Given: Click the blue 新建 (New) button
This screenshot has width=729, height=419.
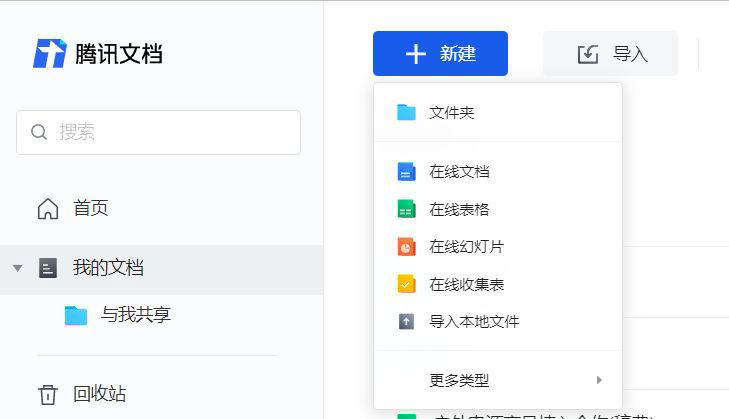Looking at the screenshot, I should click(x=440, y=53).
